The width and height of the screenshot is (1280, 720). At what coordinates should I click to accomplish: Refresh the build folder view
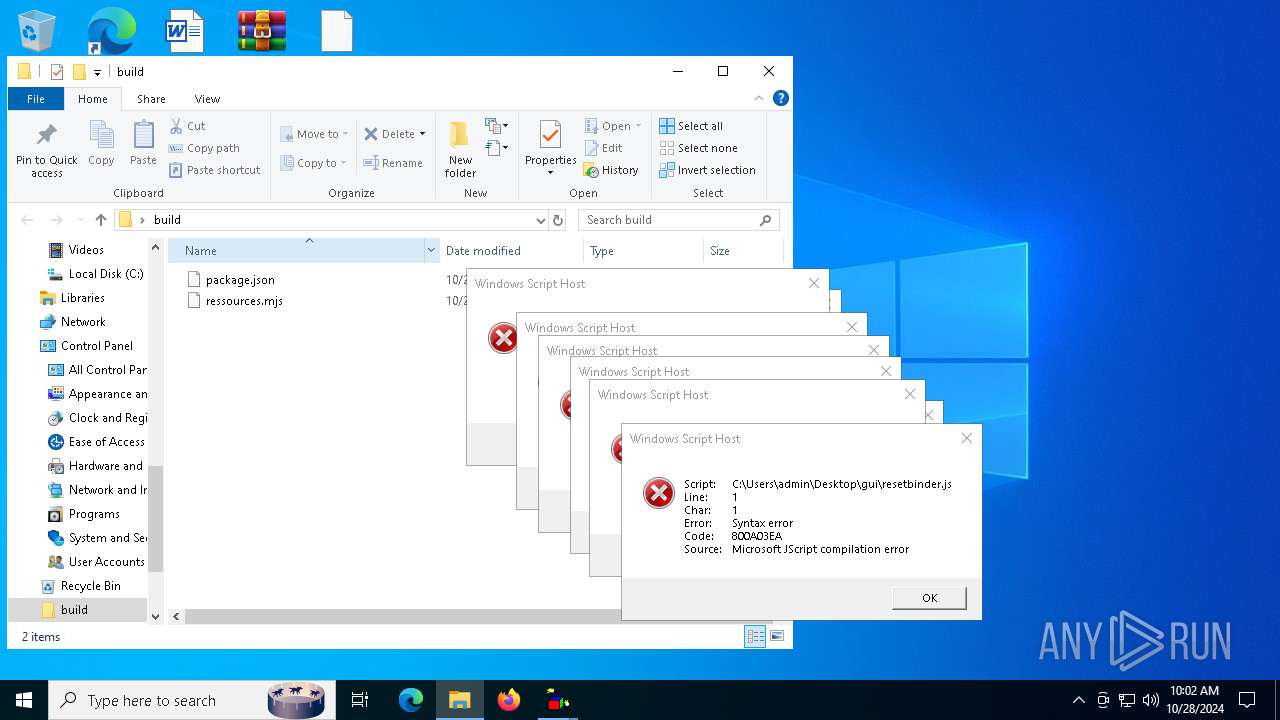pos(558,220)
